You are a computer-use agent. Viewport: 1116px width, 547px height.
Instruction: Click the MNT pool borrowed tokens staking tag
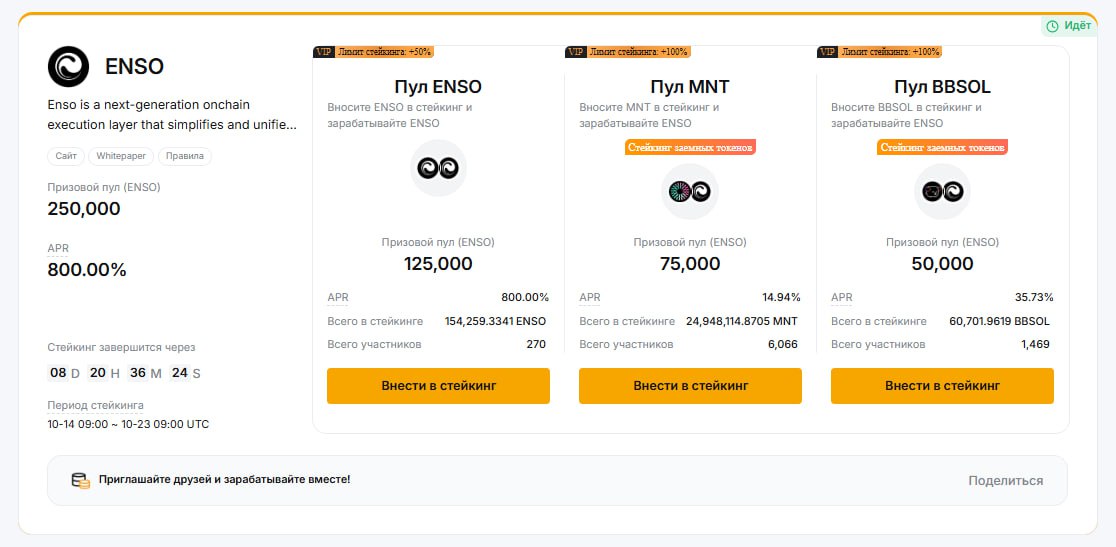point(690,147)
